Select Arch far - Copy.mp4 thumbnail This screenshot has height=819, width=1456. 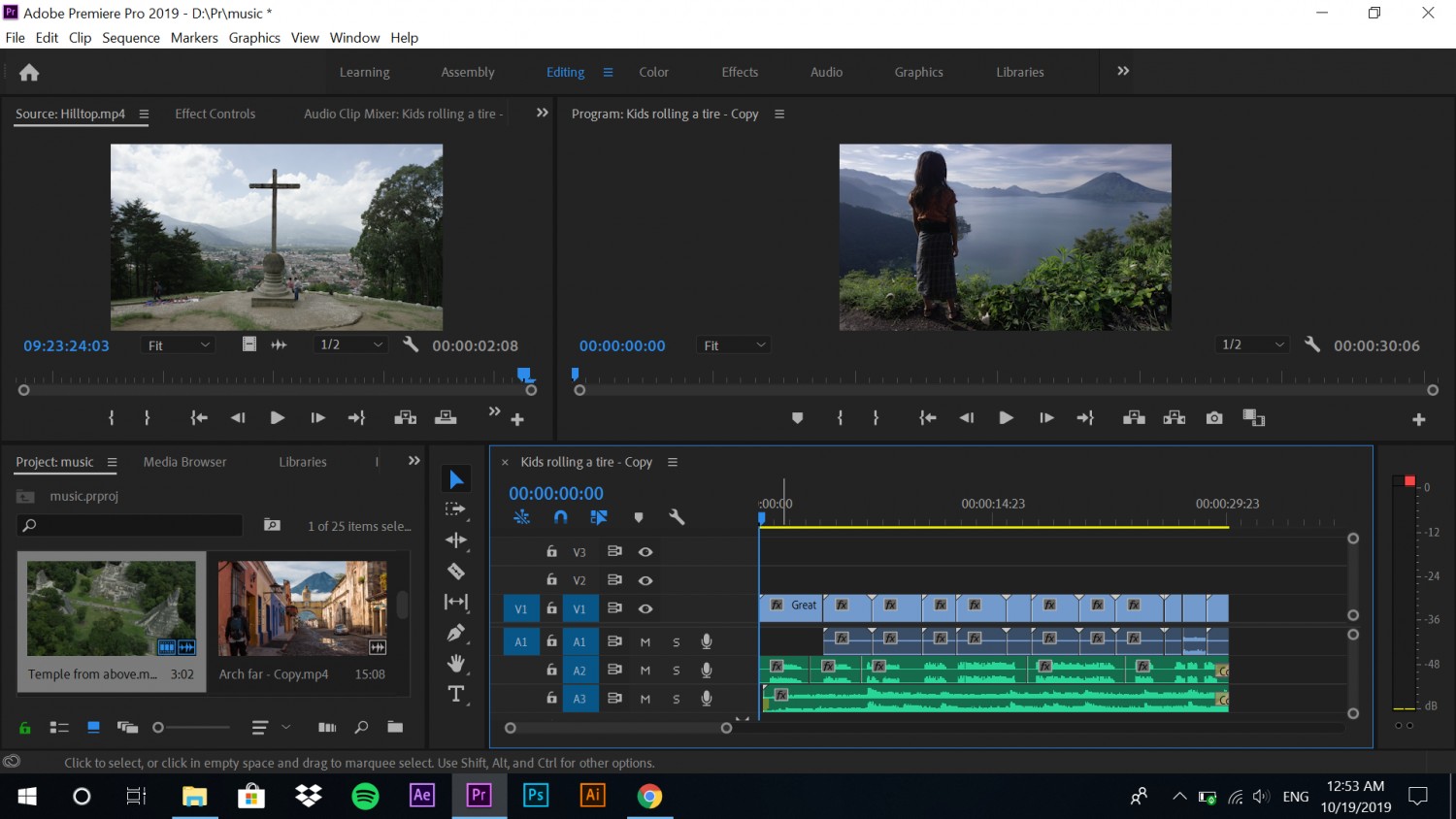point(302,608)
